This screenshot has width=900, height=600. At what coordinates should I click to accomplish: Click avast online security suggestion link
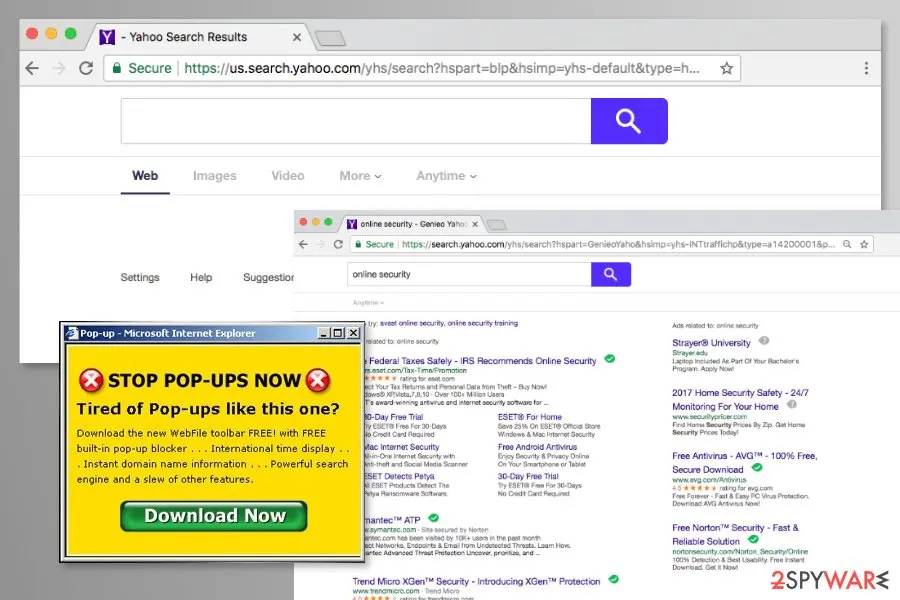(412, 323)
